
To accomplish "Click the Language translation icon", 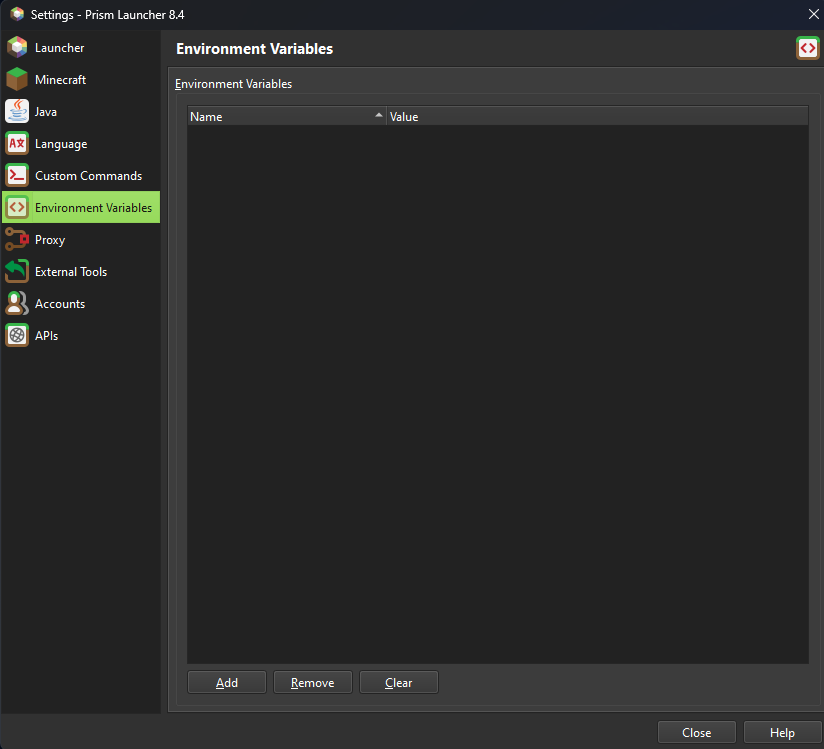I will coord(17,143).
